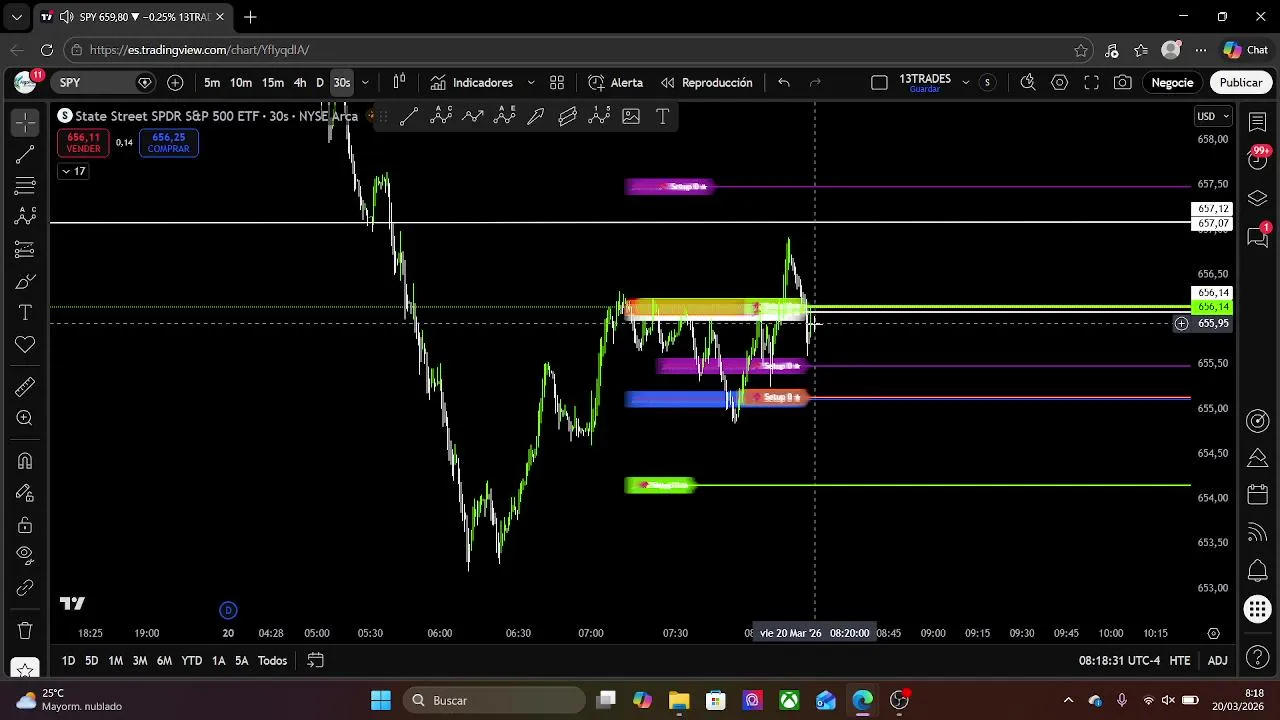1280x720 pixels.
Task: Open the UTC-4 timezone menu
Action: coord(1119,661)
